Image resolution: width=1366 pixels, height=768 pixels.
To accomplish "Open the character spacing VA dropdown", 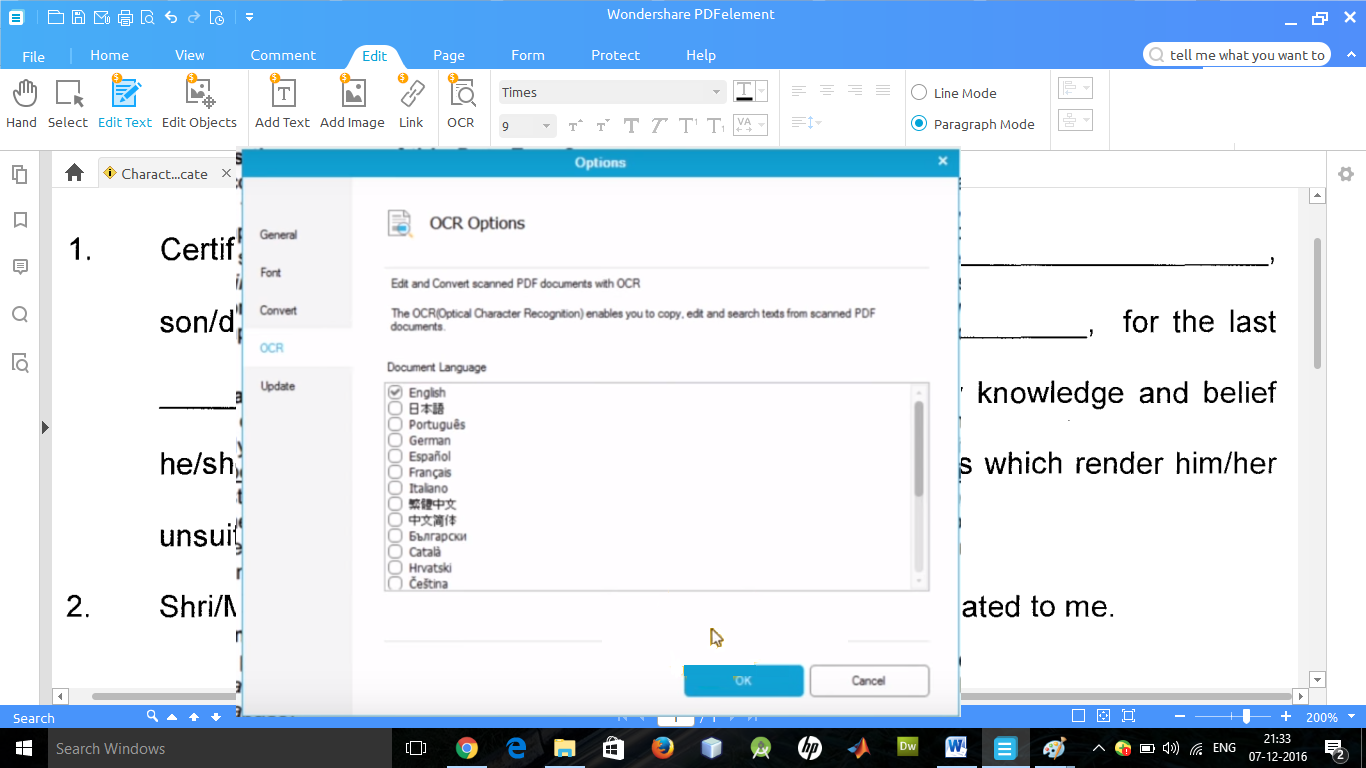I will [x=750, y=125].
